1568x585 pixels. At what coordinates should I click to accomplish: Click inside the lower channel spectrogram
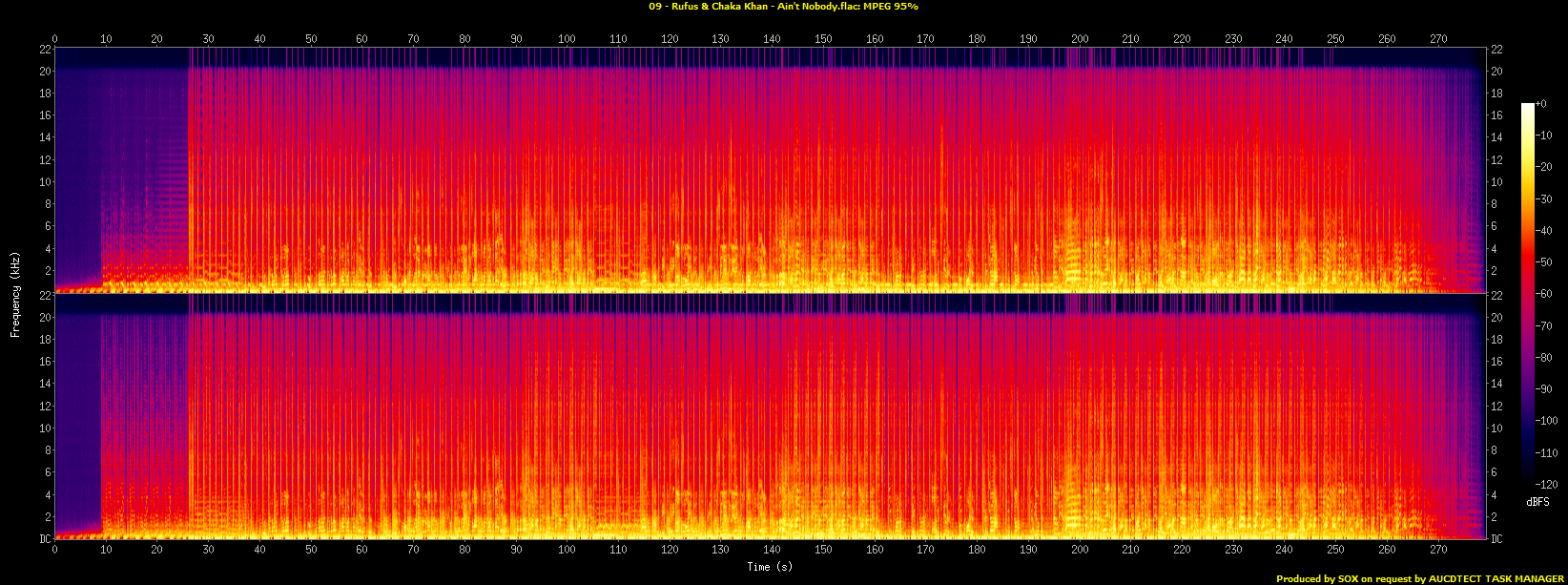click(771, 416)
